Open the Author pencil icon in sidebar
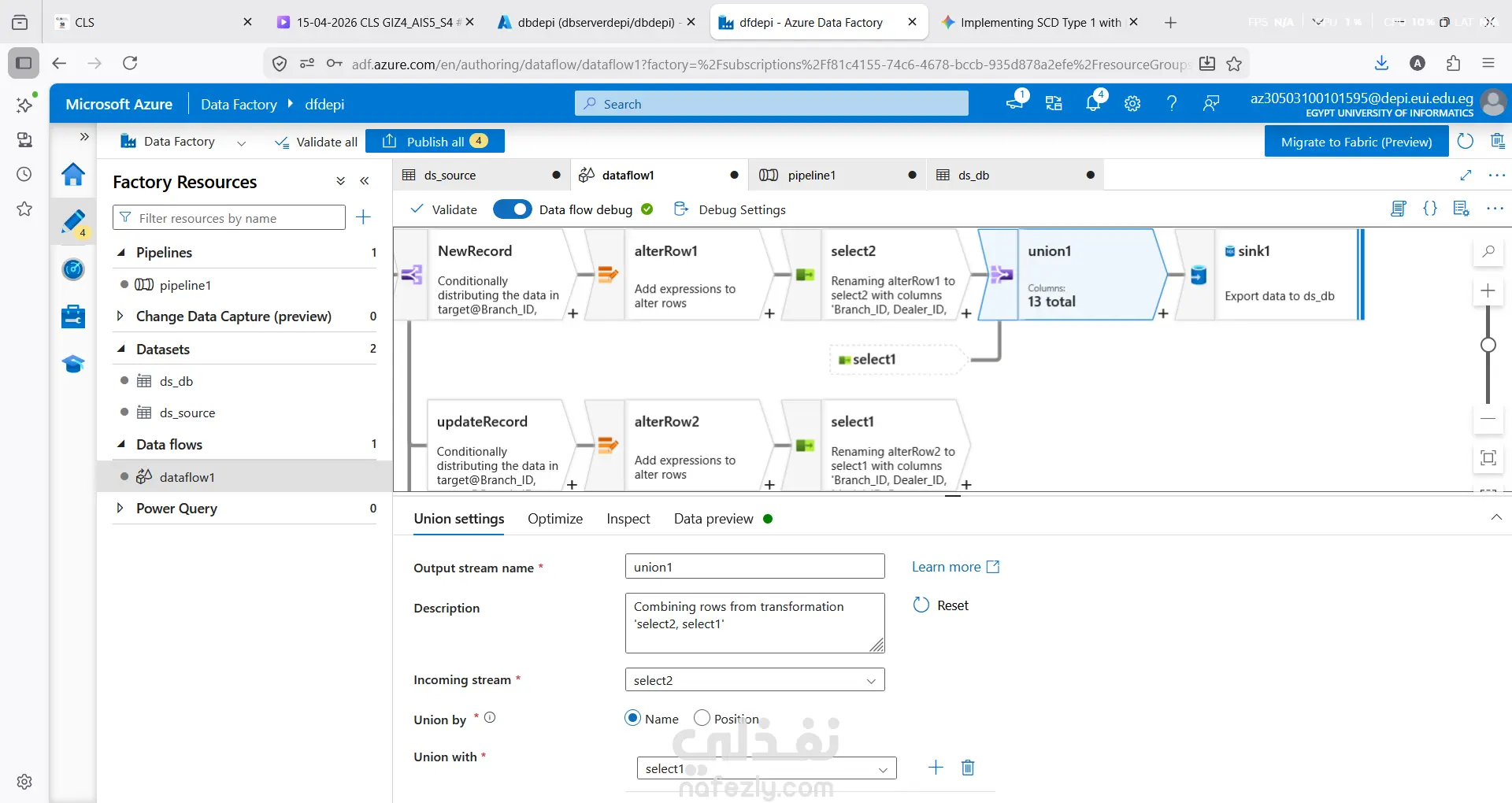 (x=73, y=222)
